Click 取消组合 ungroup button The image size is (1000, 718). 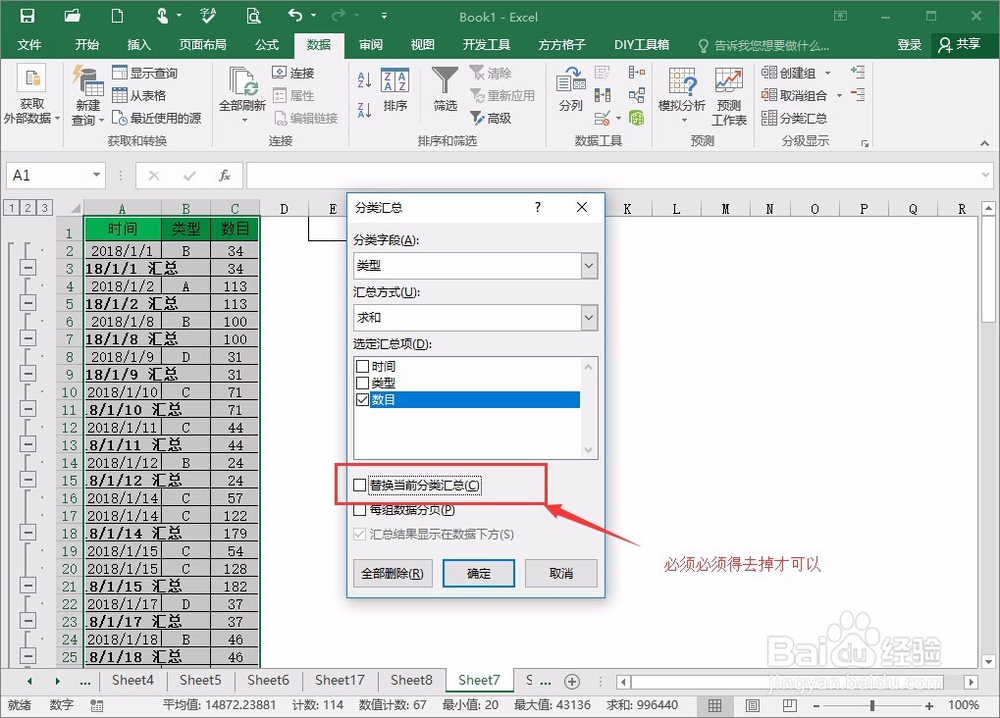(x=795, y=96)
